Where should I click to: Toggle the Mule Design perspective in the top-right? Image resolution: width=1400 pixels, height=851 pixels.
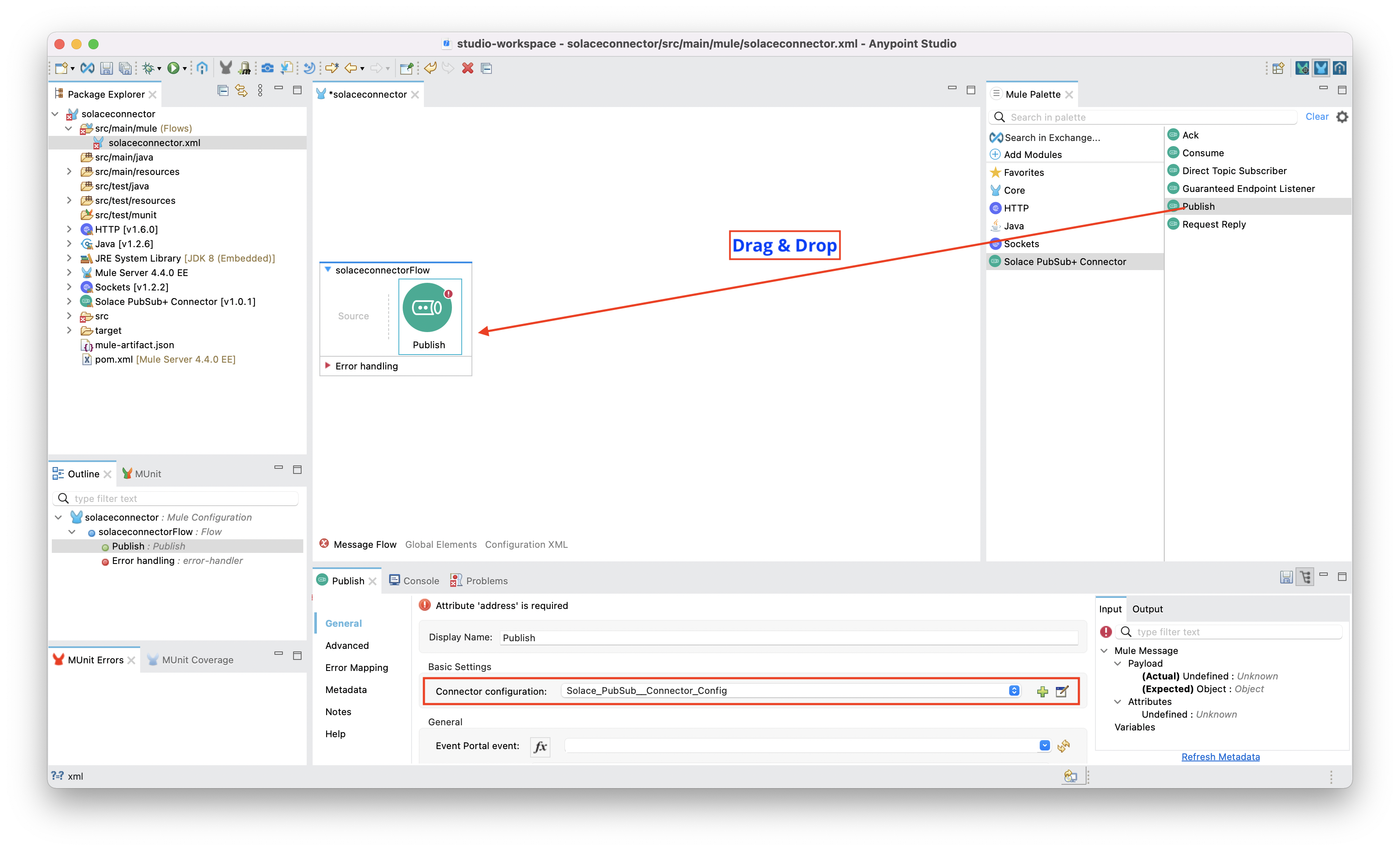pos(1321,68)
